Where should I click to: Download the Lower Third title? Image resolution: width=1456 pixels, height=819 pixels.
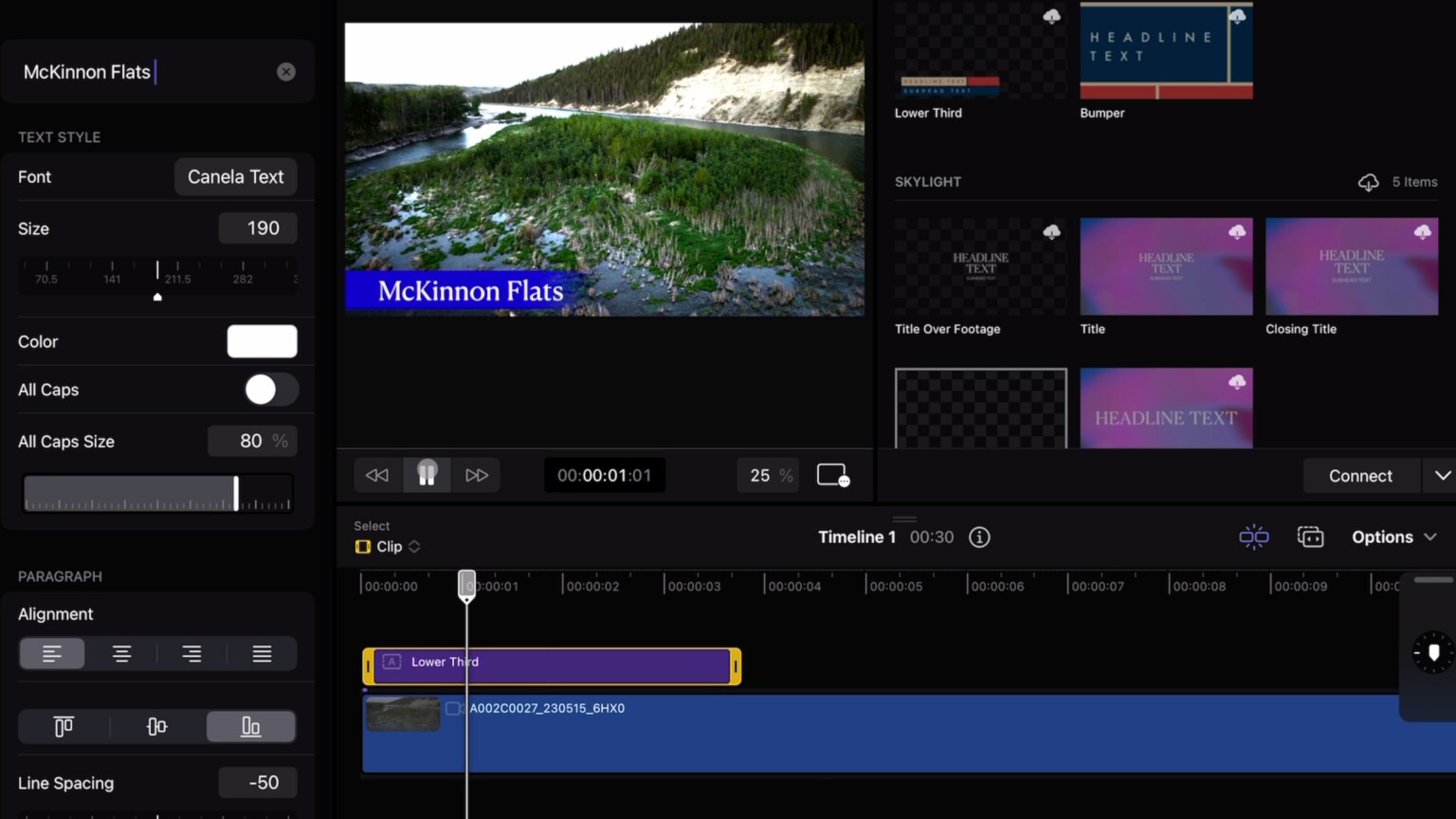point(1051,16)
